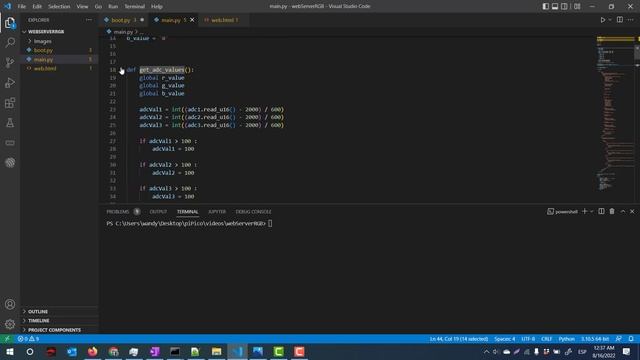Split the terminal
The image size is (640, 360).
point(601,211)
